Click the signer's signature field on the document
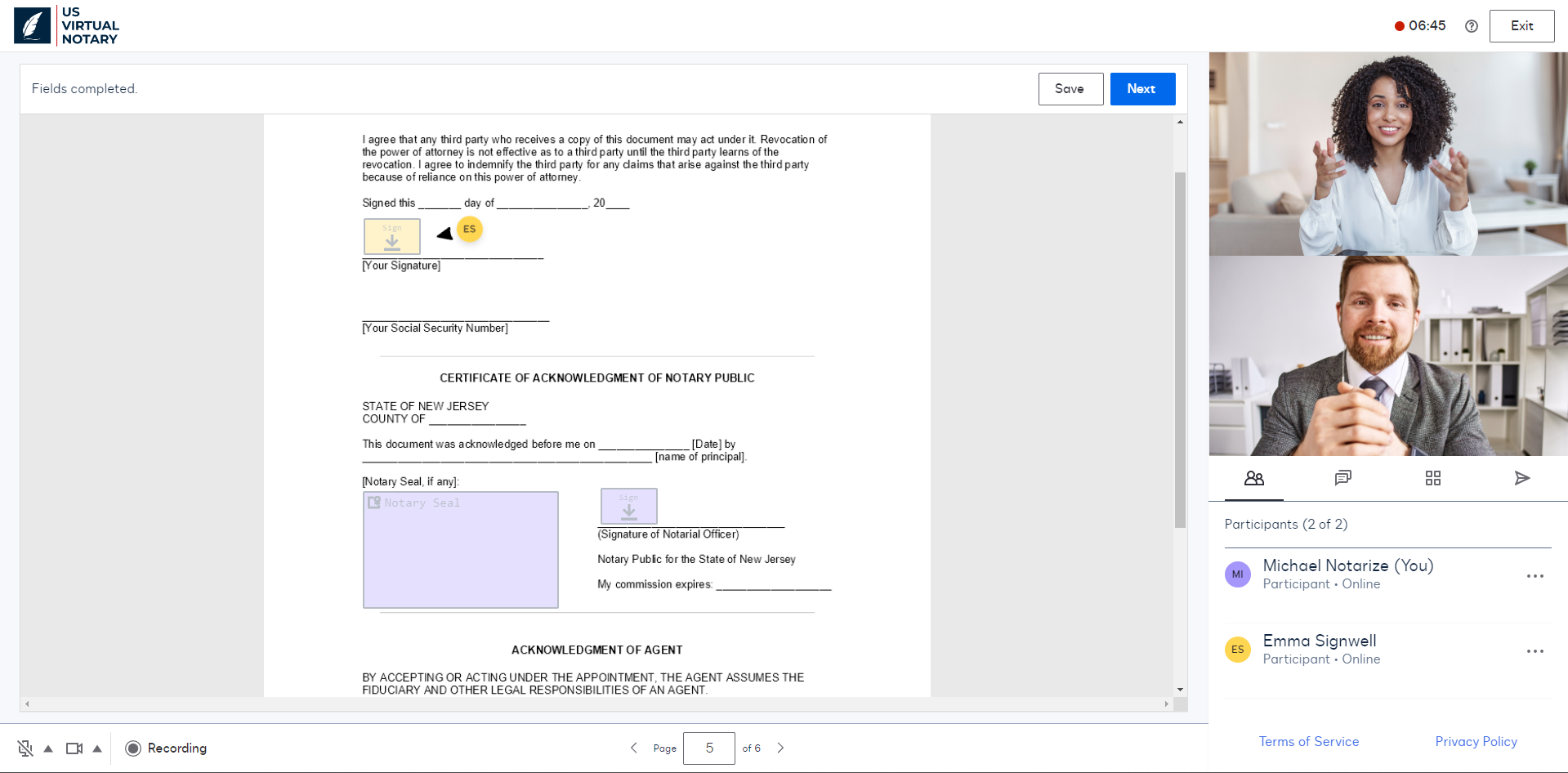 click(391, 236)
